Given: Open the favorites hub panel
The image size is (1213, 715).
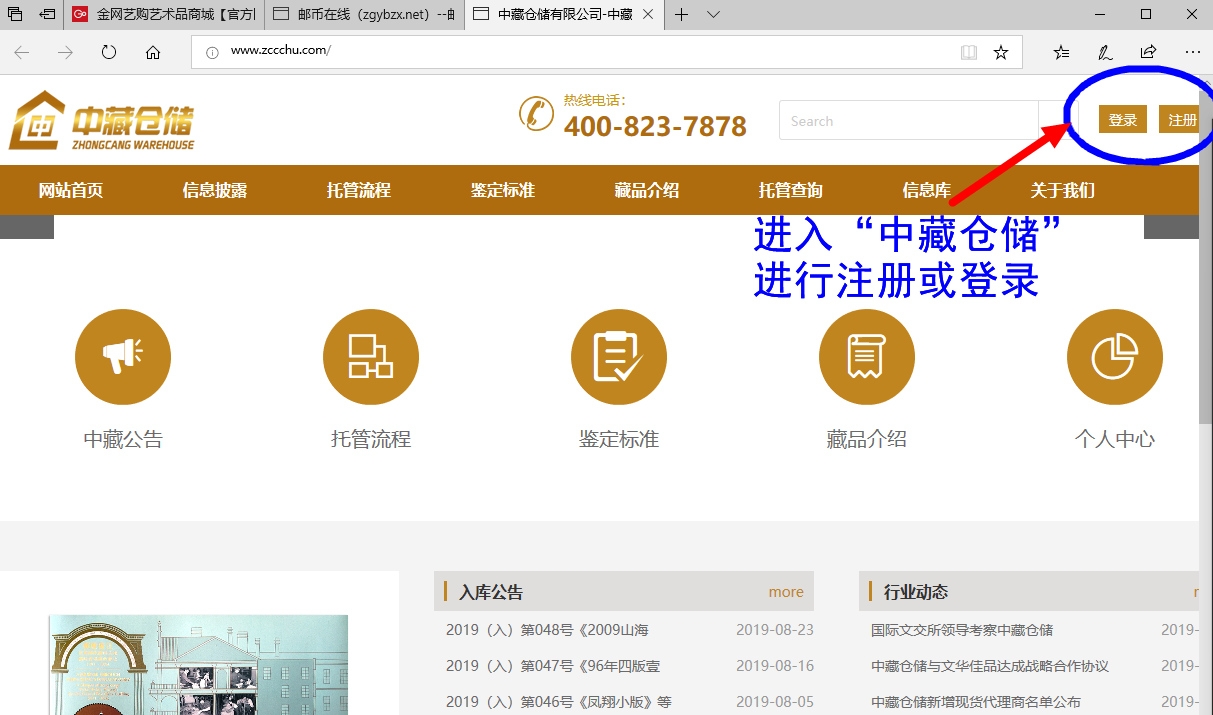Looking at the screenshot, I should [1063, 52].
